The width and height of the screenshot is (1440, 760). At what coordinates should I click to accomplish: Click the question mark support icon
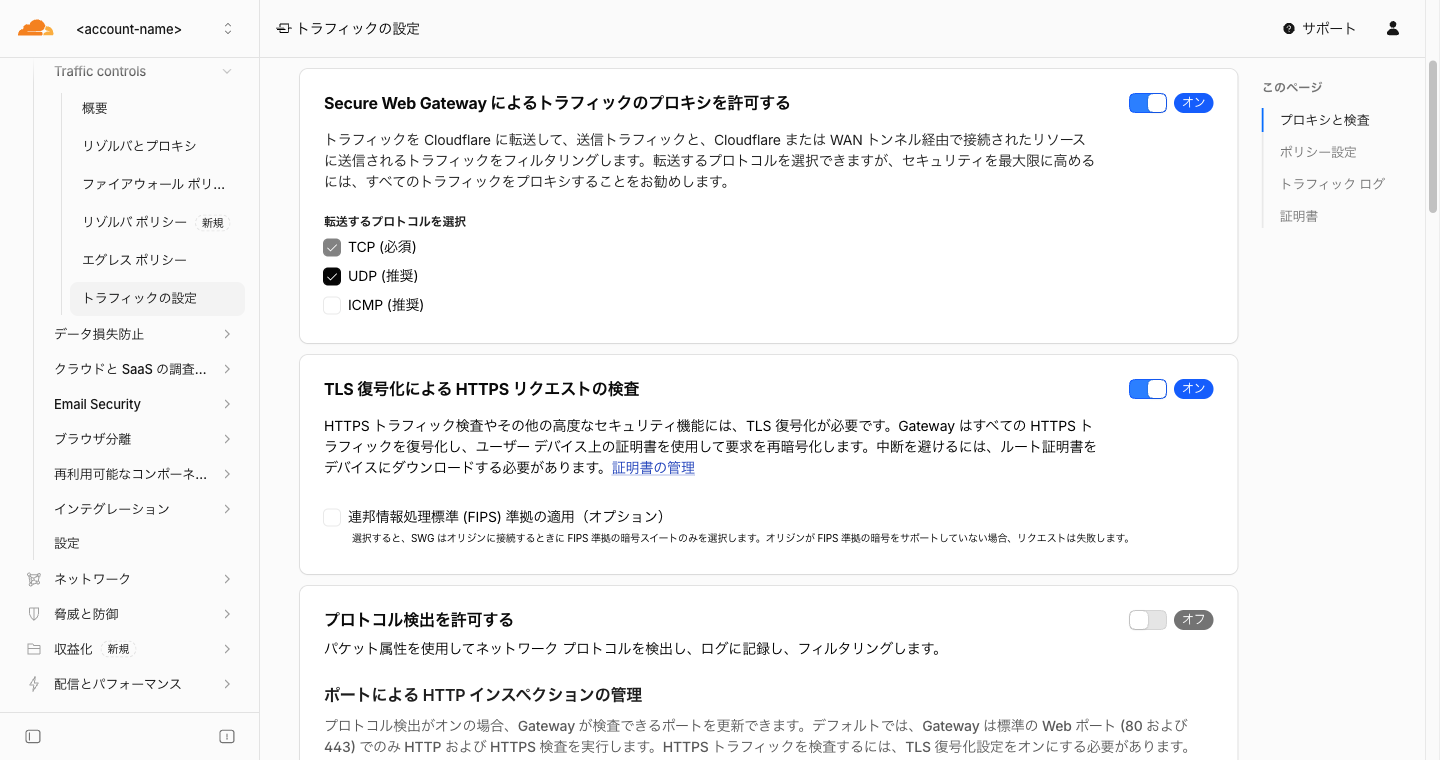(x=1289, y=29)
